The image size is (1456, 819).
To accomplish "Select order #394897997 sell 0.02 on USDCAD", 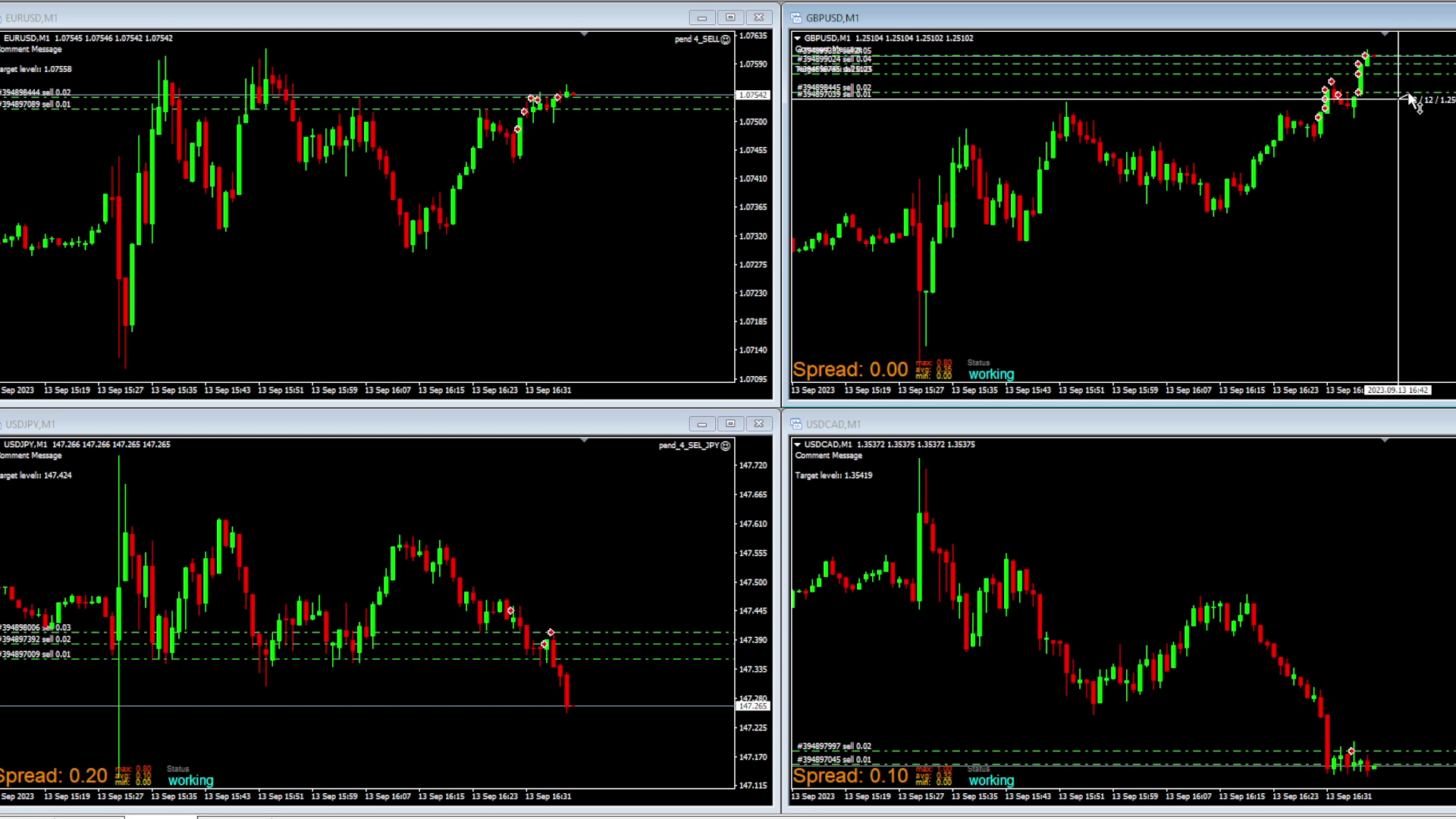I will click(834, 747).
